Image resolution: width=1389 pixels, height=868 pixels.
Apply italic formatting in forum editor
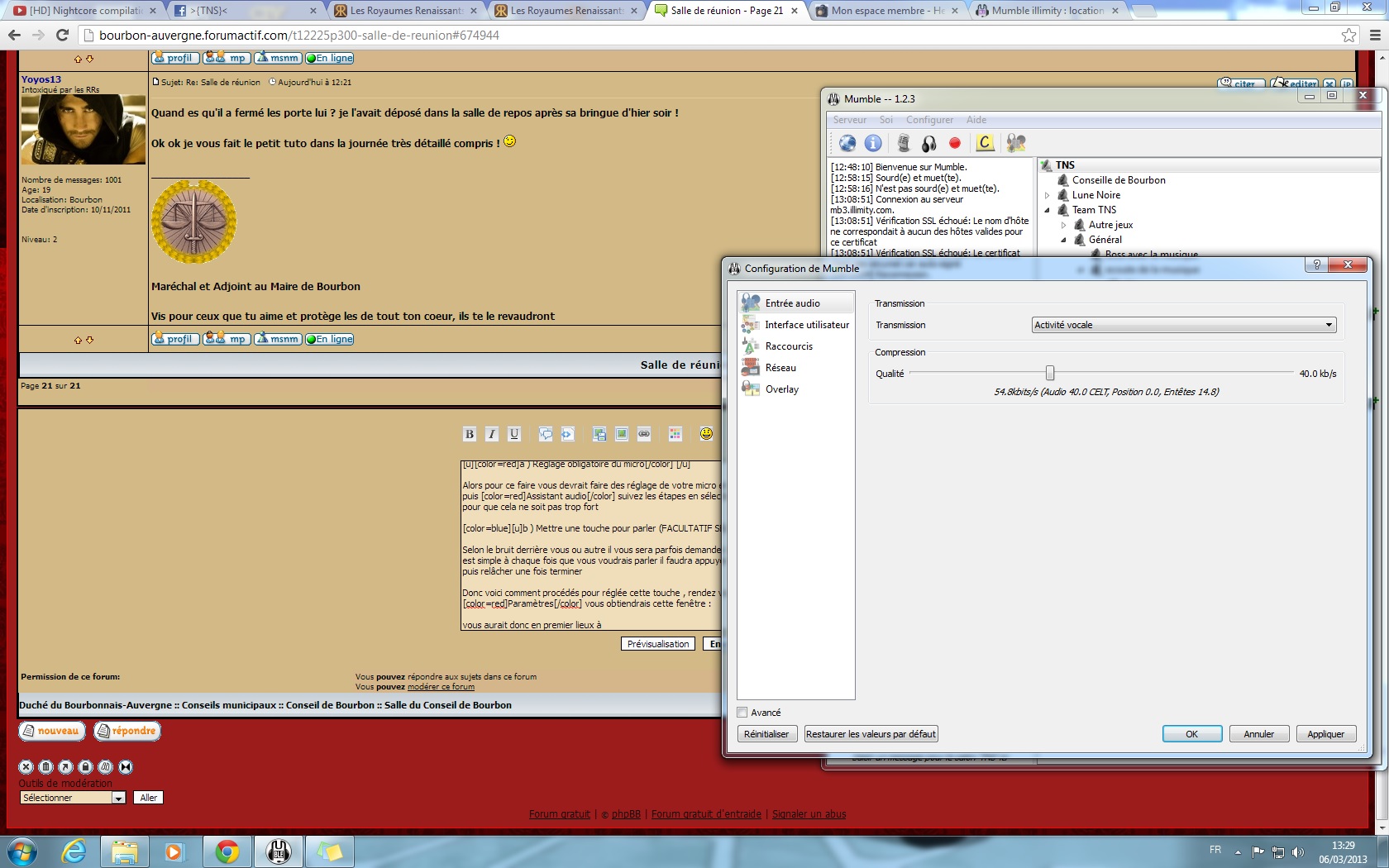(492, 434)
